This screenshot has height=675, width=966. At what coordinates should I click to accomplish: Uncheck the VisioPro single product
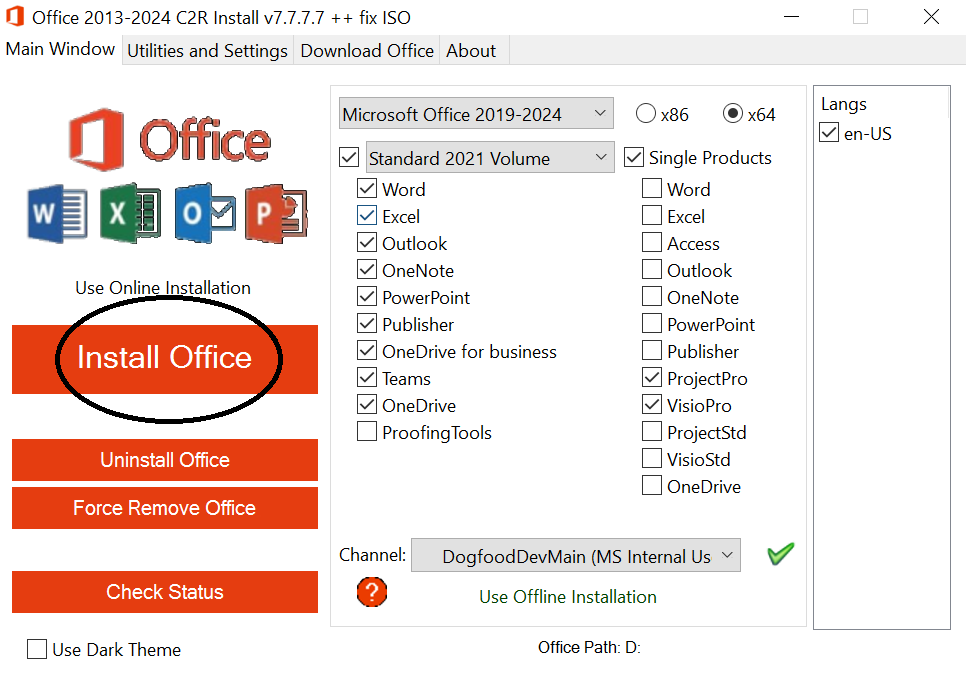[652, 404]
